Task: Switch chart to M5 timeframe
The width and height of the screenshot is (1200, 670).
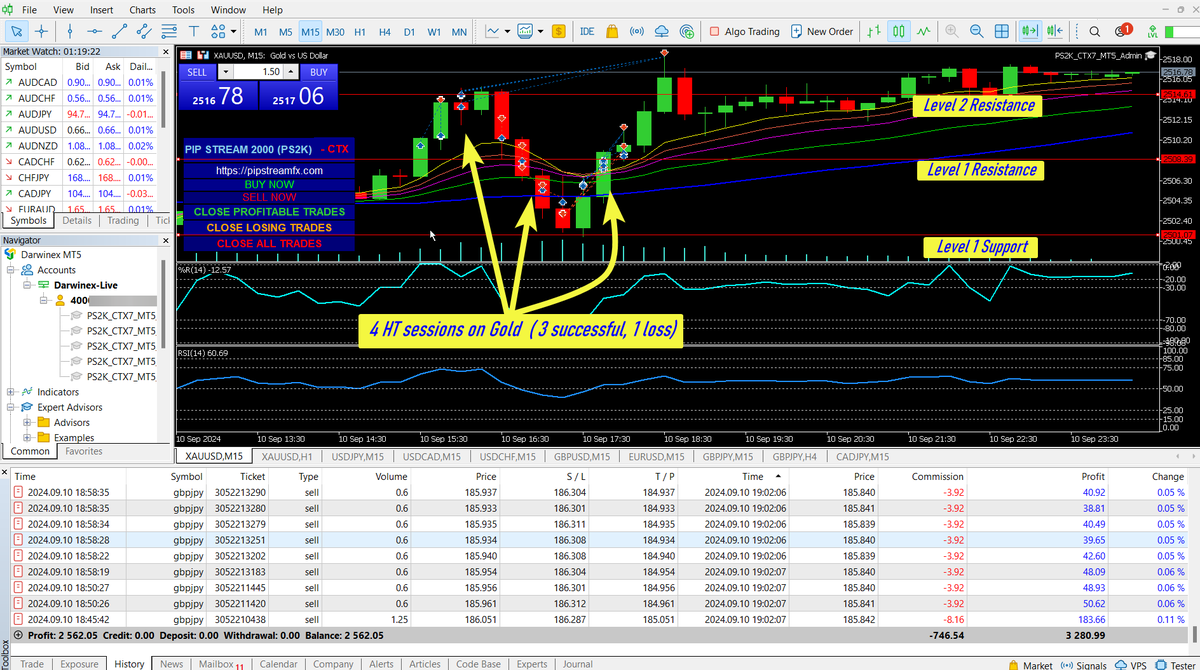Action: (x=285, y=31)
